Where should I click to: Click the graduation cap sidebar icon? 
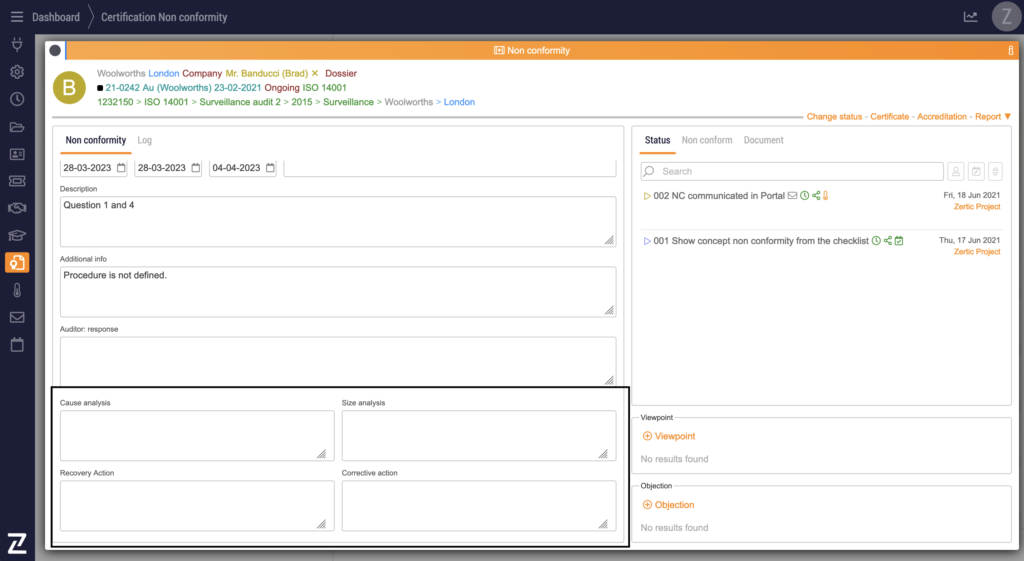[x=17, y=236]
